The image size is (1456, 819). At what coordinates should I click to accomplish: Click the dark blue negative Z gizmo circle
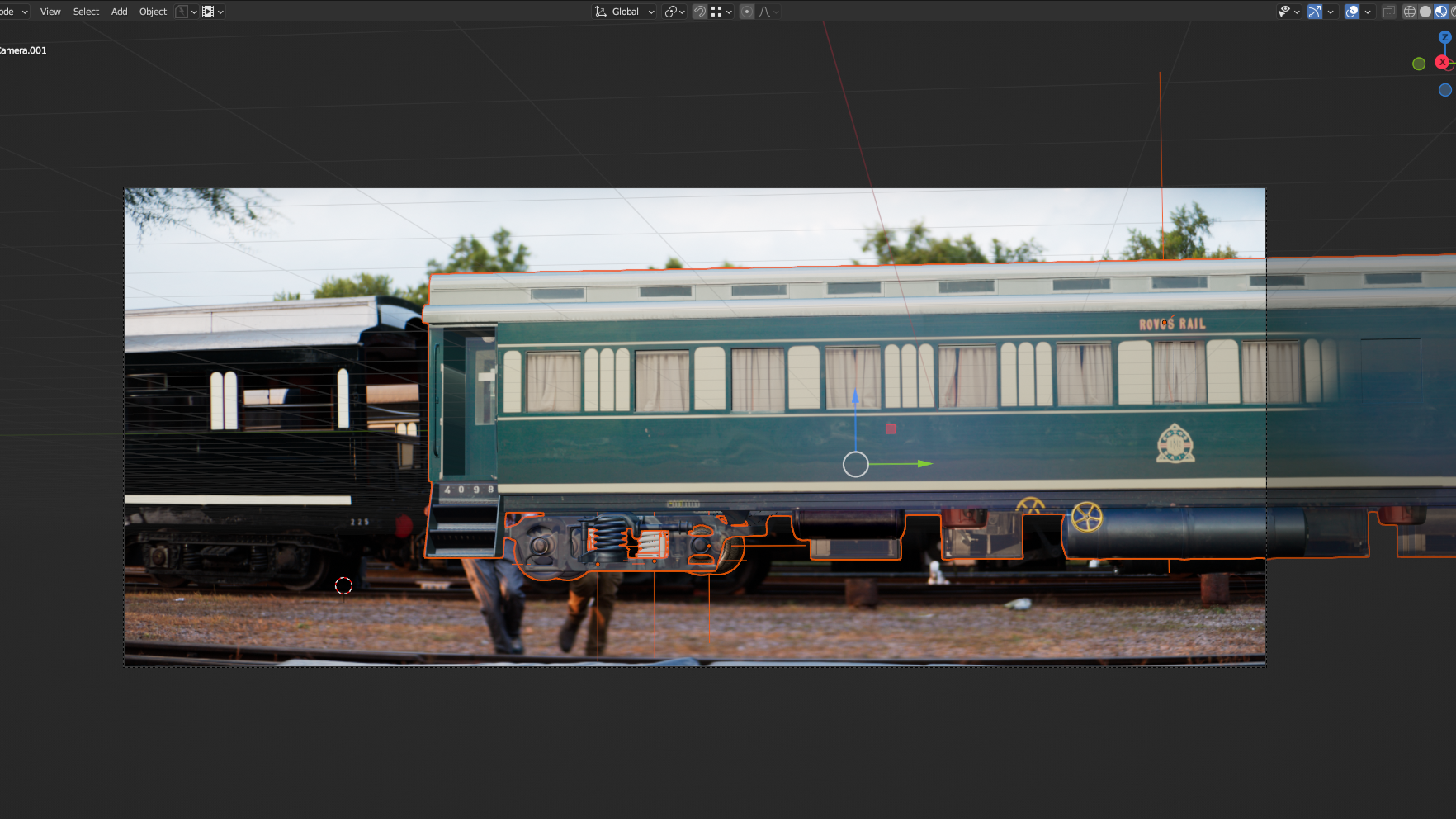click(1445, 90)
